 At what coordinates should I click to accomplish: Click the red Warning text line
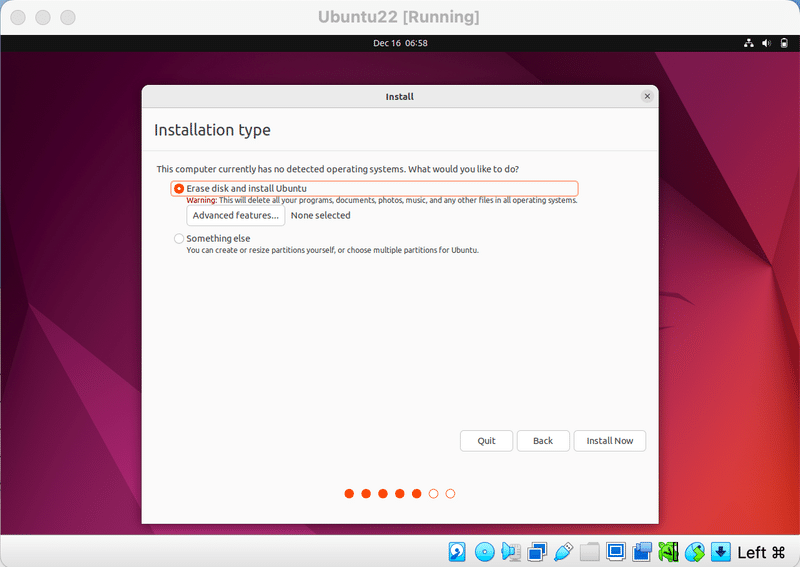[382, 201]
